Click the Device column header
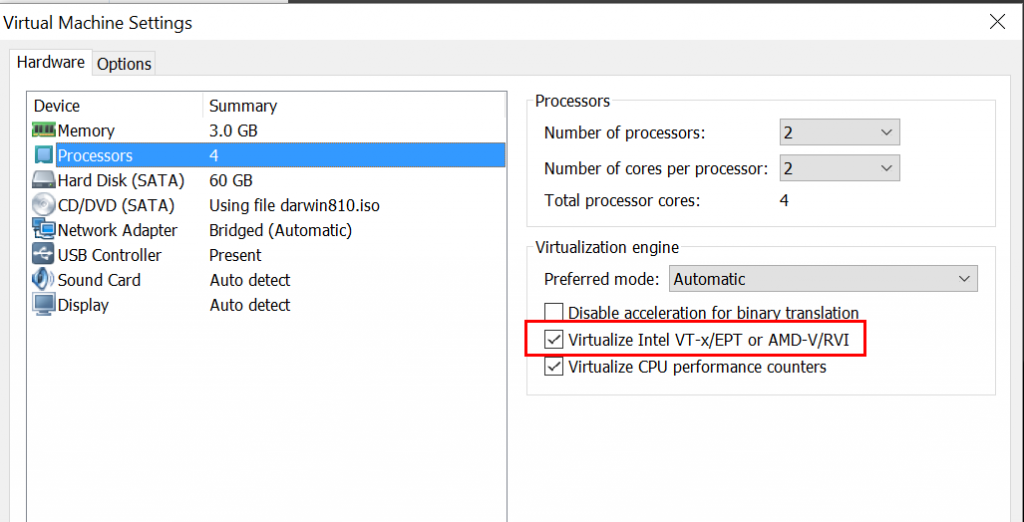The image size is (1024, 522). pos(57,106)
